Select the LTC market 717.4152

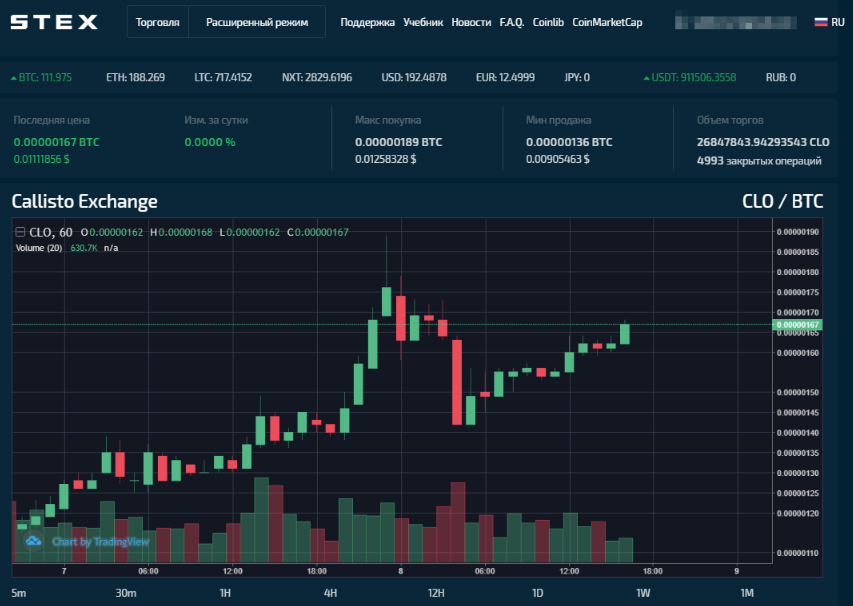[223, 77]
